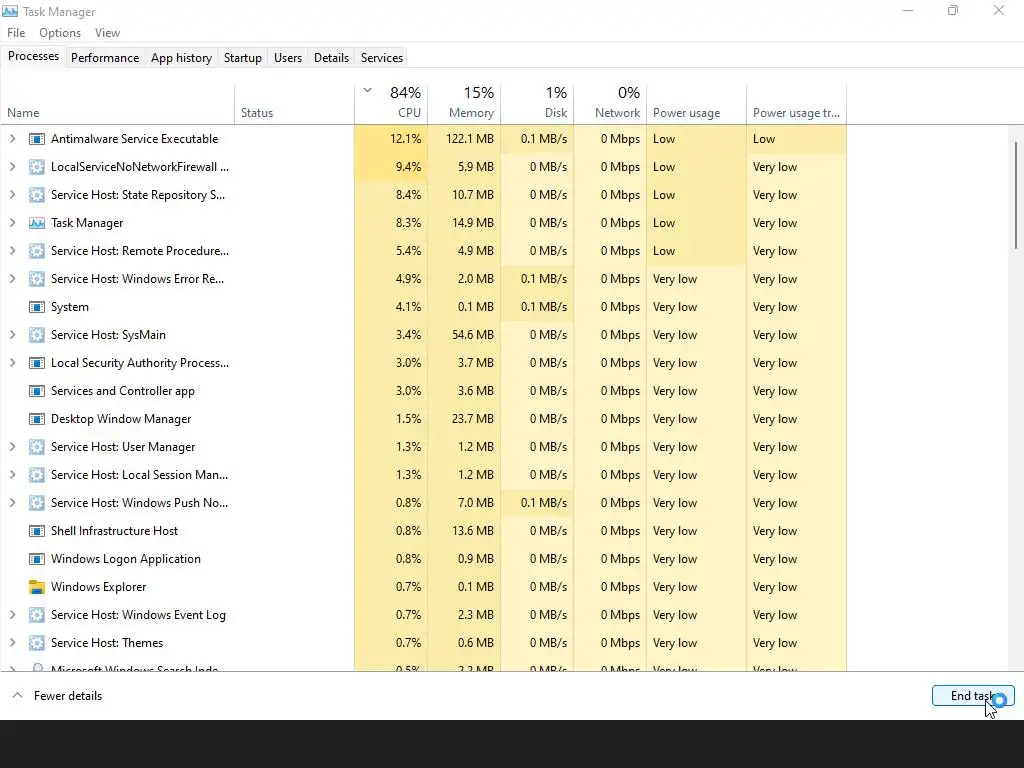1024x768 pixels.
Task: Click the Service Host: User Manager gear icon
Action: coord(37,447)
